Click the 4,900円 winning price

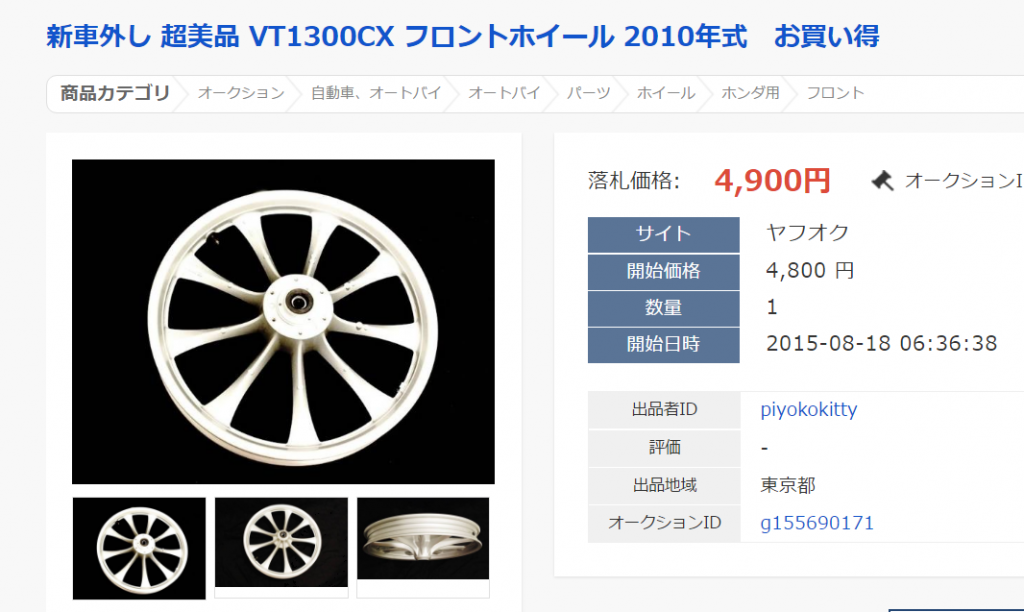coord(772,180)
